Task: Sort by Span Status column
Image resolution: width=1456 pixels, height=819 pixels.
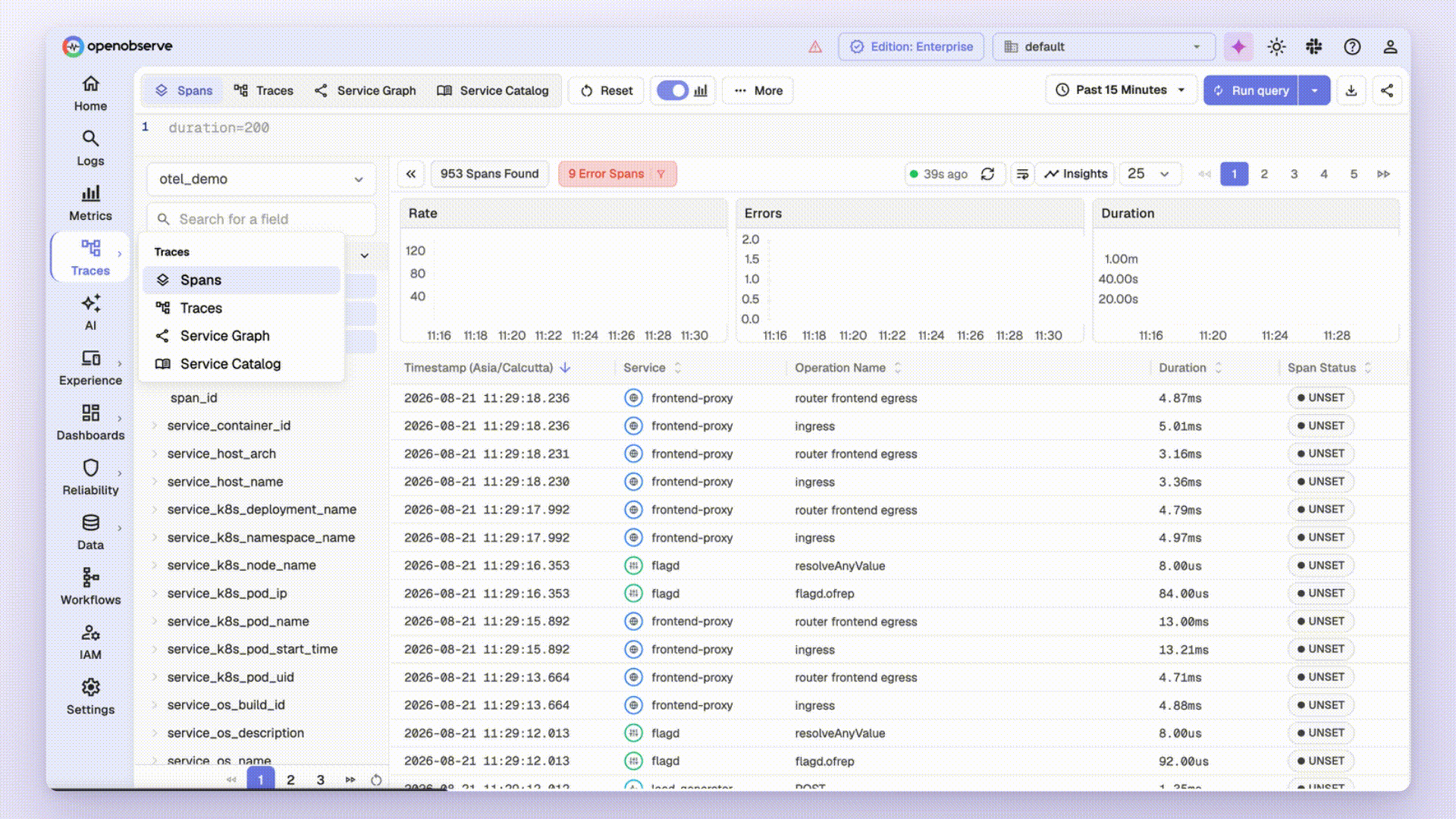Action: [x=1329, y=368]
